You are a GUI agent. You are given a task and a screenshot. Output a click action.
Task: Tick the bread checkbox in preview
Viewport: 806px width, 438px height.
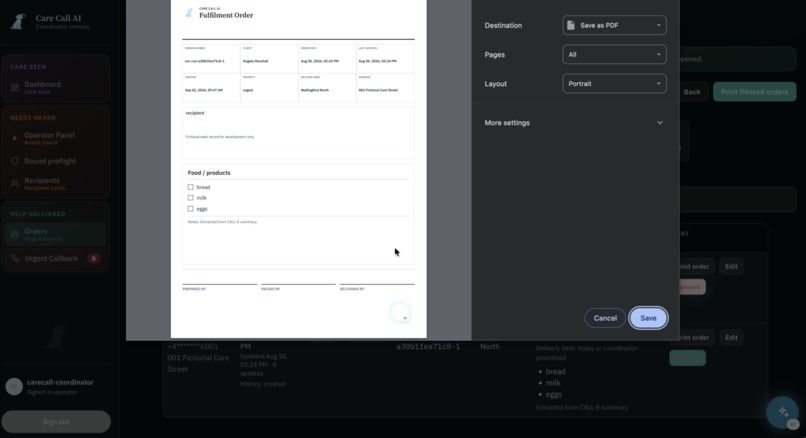[x=190, y=187]
